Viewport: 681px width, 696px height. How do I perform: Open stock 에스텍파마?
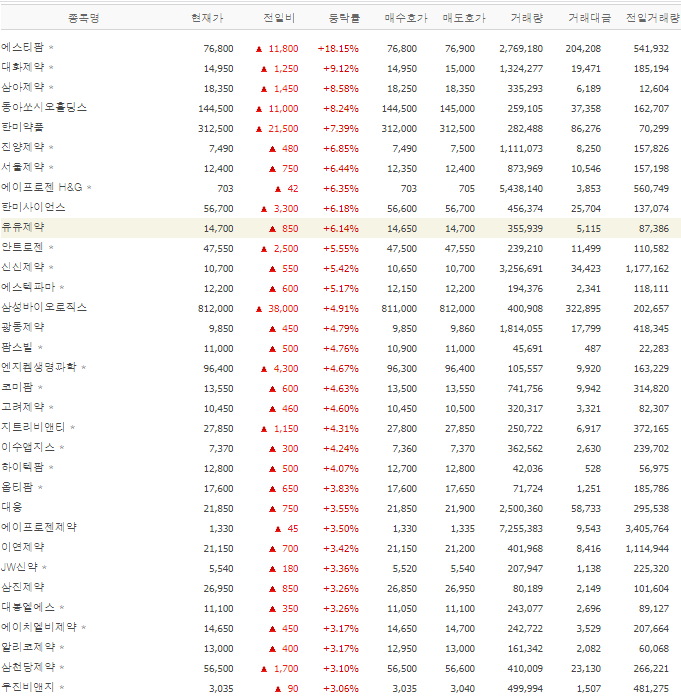click(x=28, y=287)
